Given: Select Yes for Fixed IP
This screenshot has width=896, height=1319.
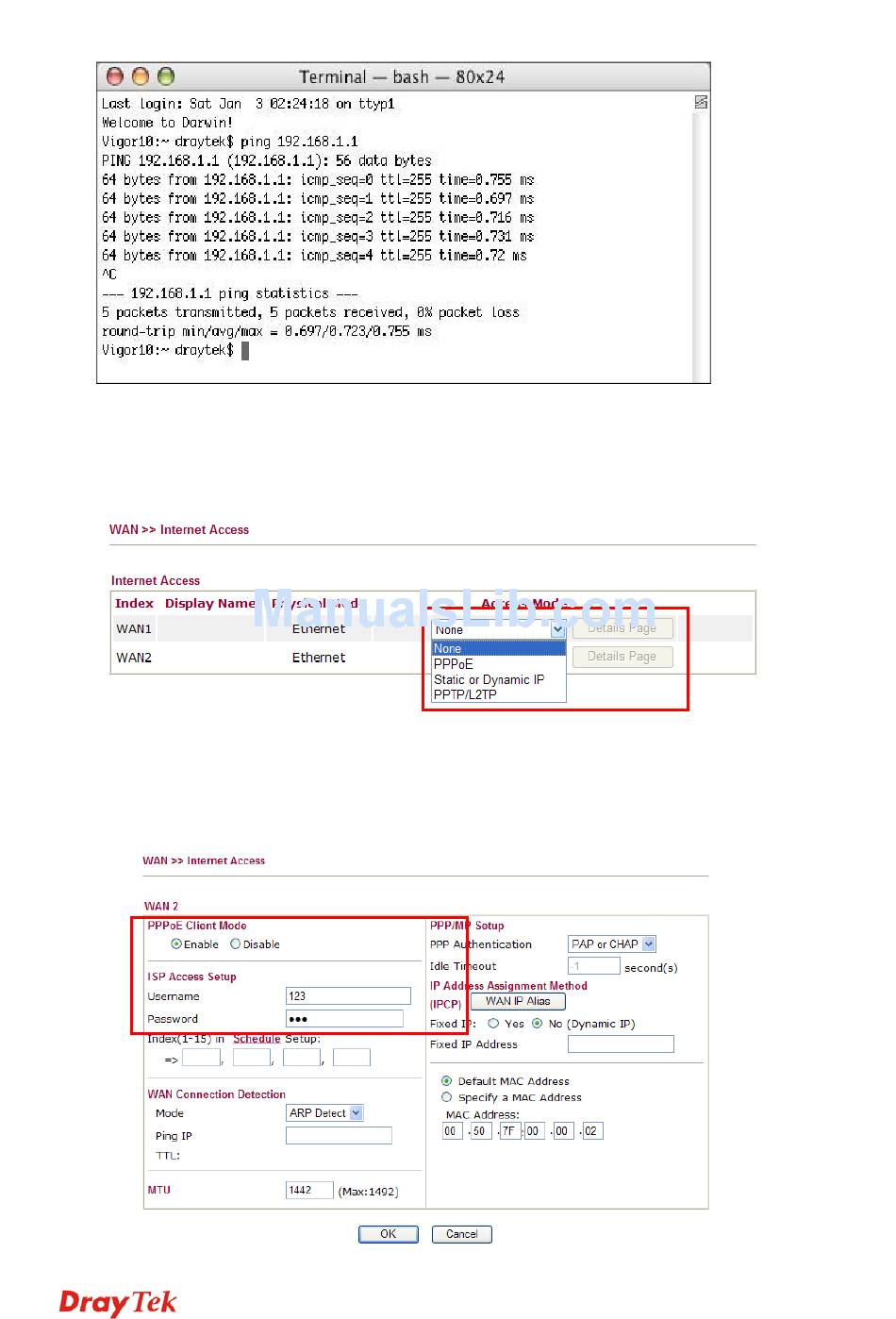Looking at the screenshot, I should pyautogui.click(x=493, y=1024).
